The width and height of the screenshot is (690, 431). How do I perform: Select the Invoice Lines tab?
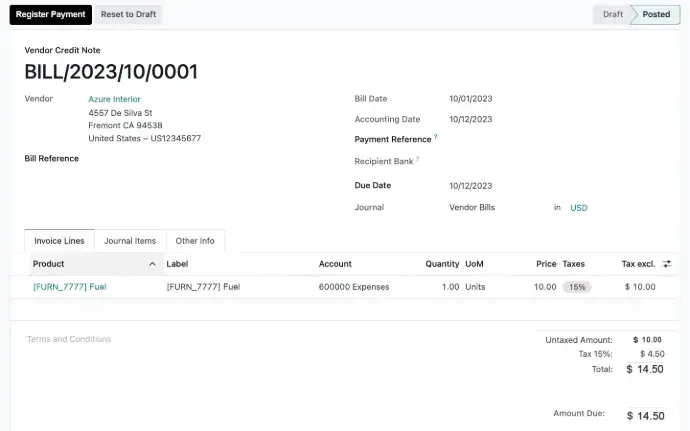(60, 241)
